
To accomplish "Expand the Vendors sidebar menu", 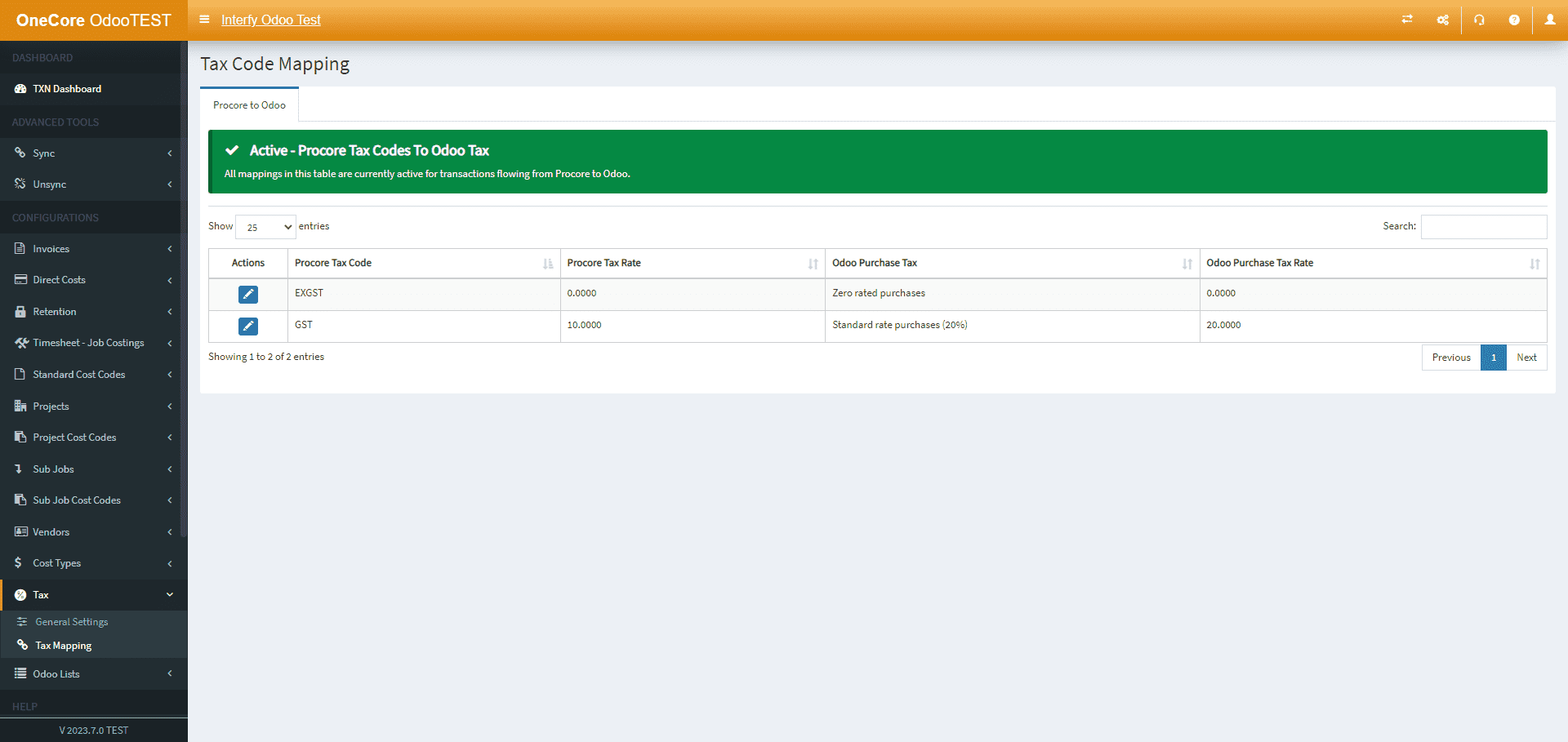I will 93,532.
